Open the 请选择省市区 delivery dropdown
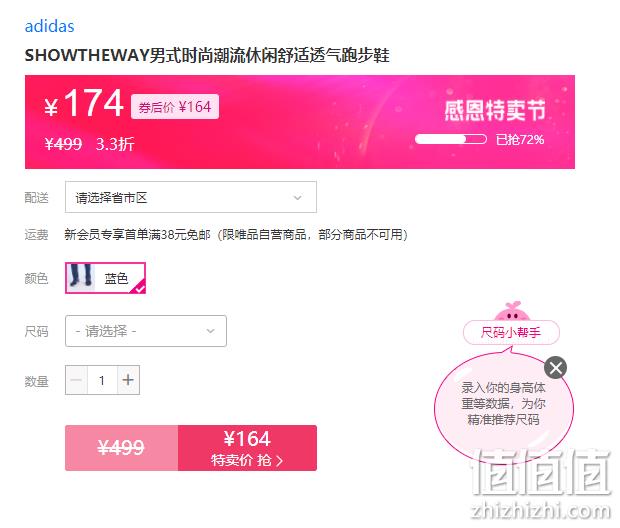Screen dimensions: 620x528 (191, 197)
